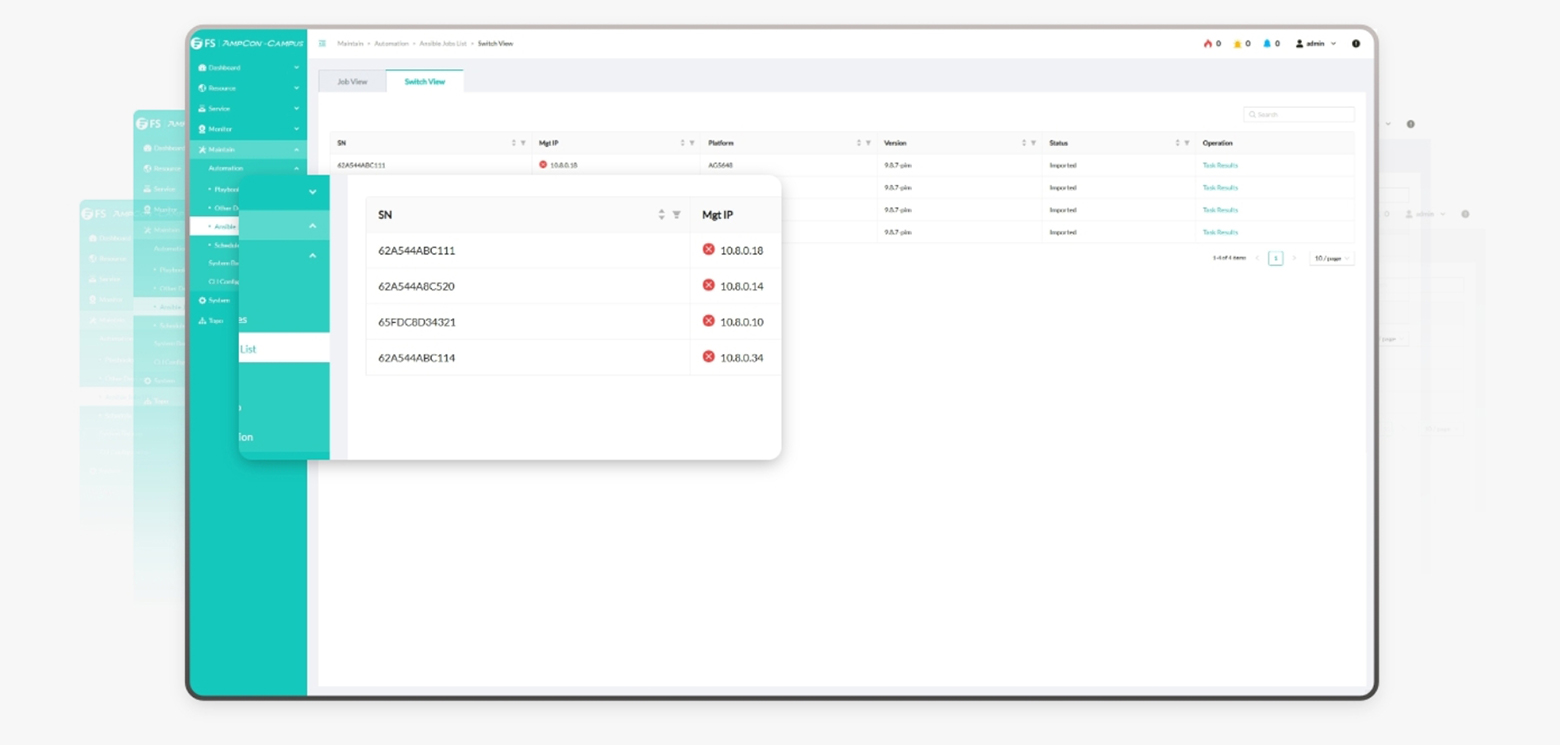Viewport: 1560px width, 745px height.
Task: Click Ansible Jobs List breadcrumb link
Action: 443,44
